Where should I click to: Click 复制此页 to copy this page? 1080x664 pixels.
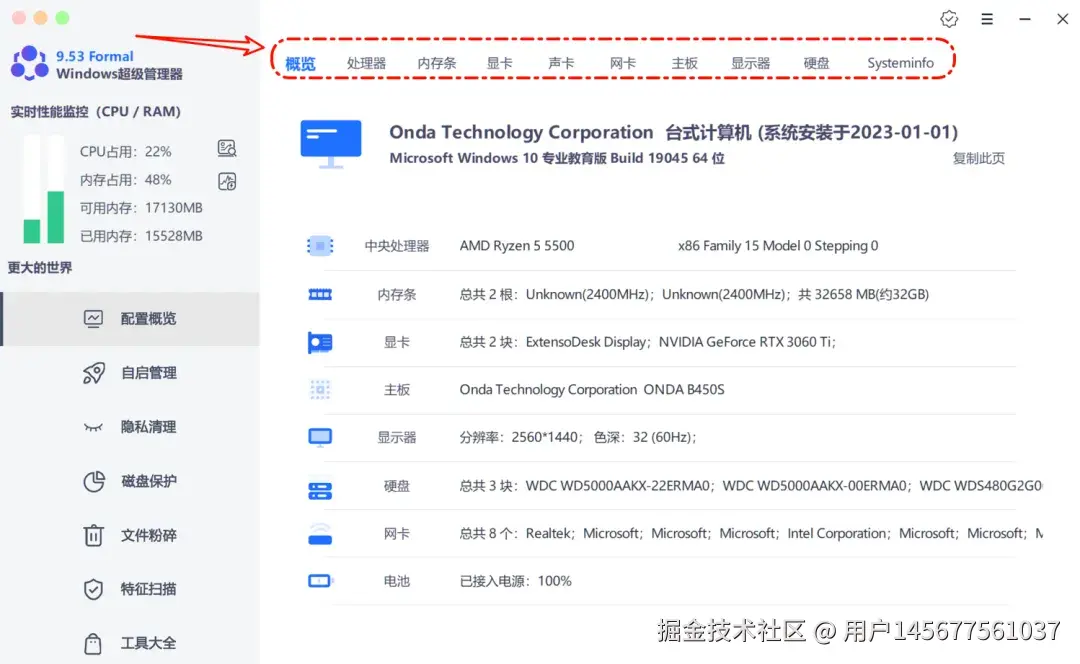point(978,158)
